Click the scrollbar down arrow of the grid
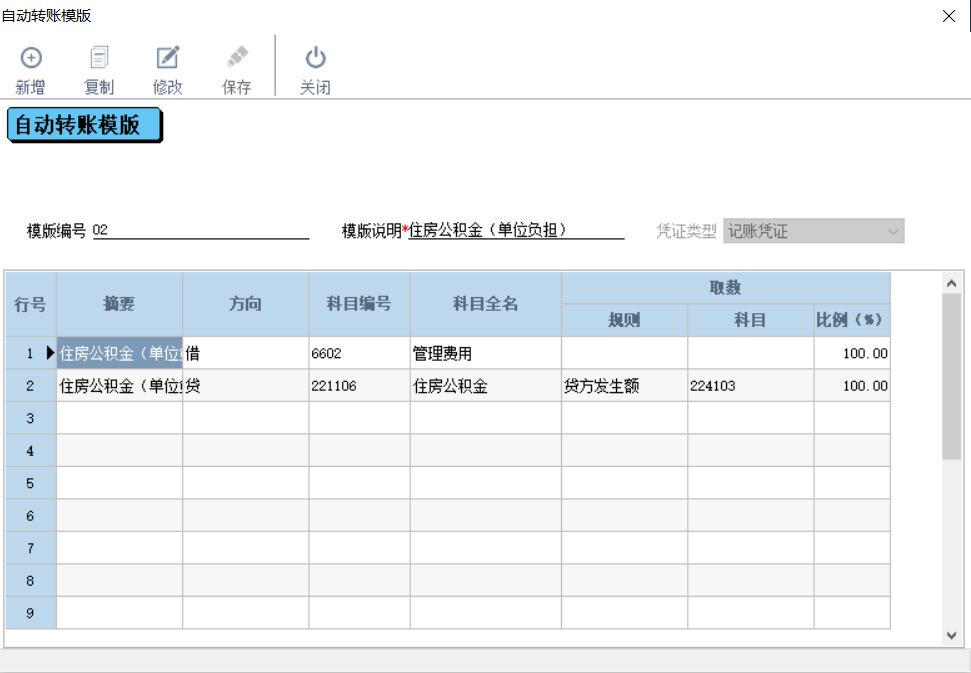The image size is (971, 673). pyautogui.click(x=951, y=636)
